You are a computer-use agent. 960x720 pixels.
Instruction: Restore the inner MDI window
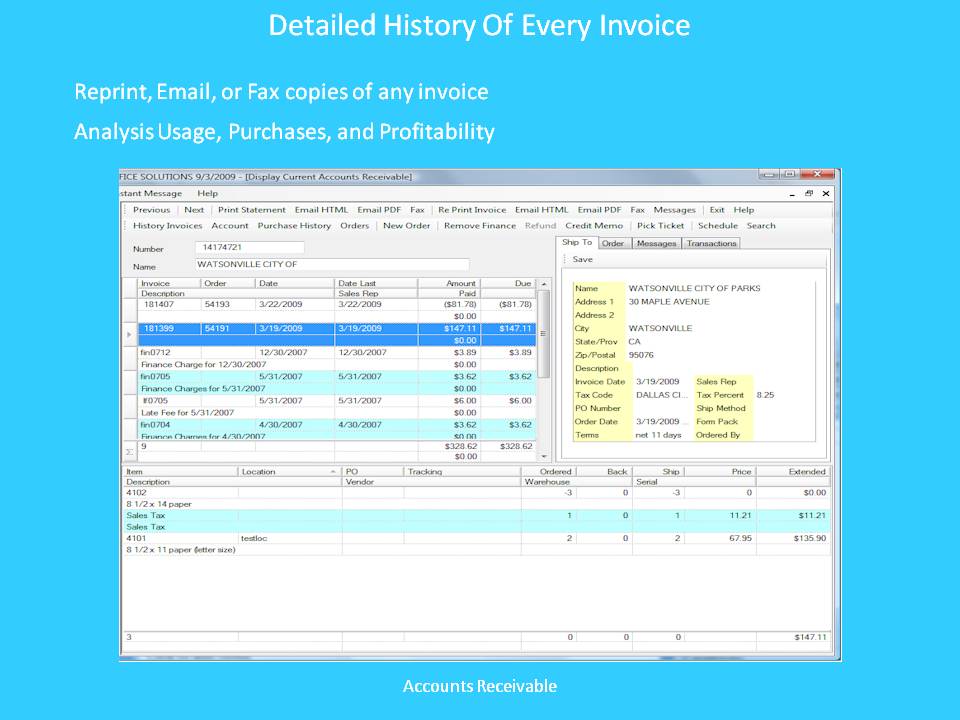point(809,193)
